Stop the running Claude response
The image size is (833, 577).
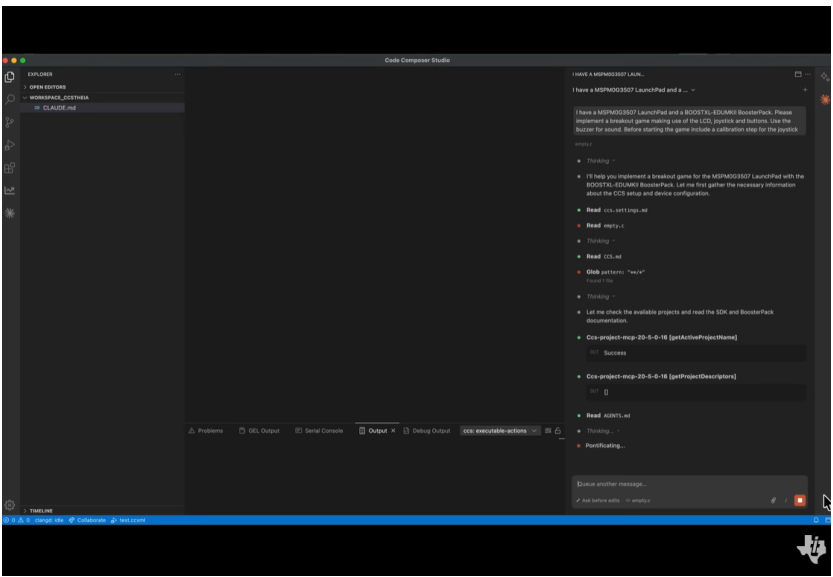tap(800, 500)
